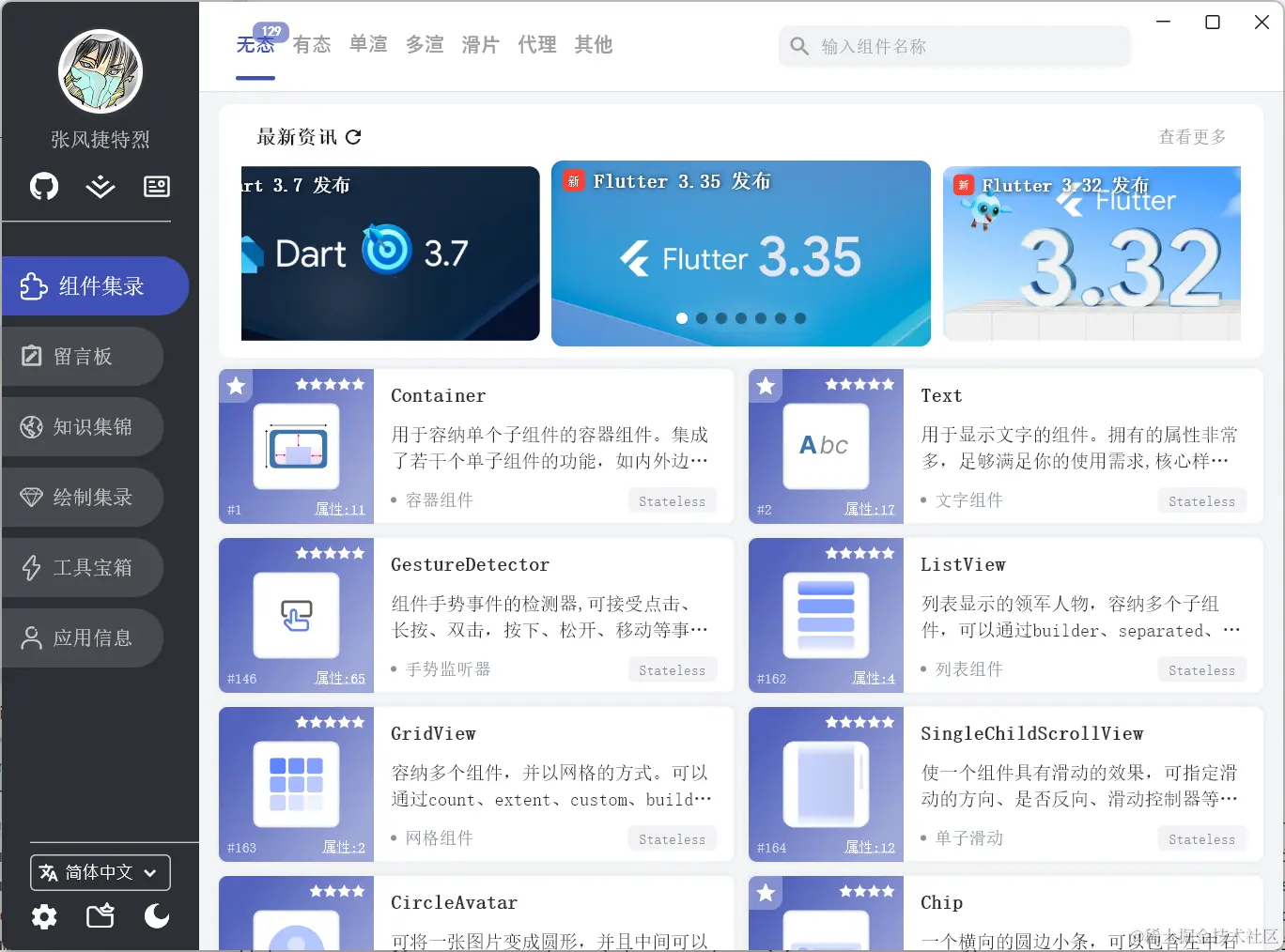The image size is (1285, 952).
Task: Click Stateless tag on the Text card
Action: pos(1202,501)
